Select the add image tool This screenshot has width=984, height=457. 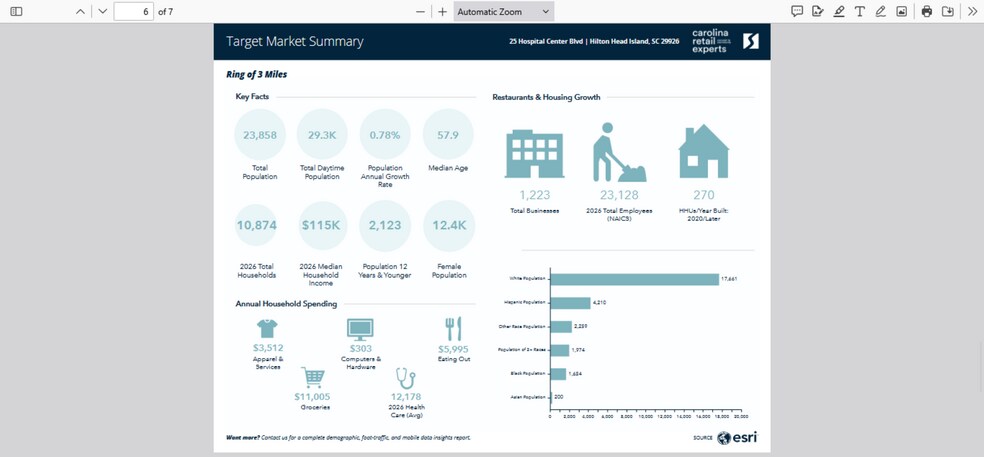(x=901, y=11)
